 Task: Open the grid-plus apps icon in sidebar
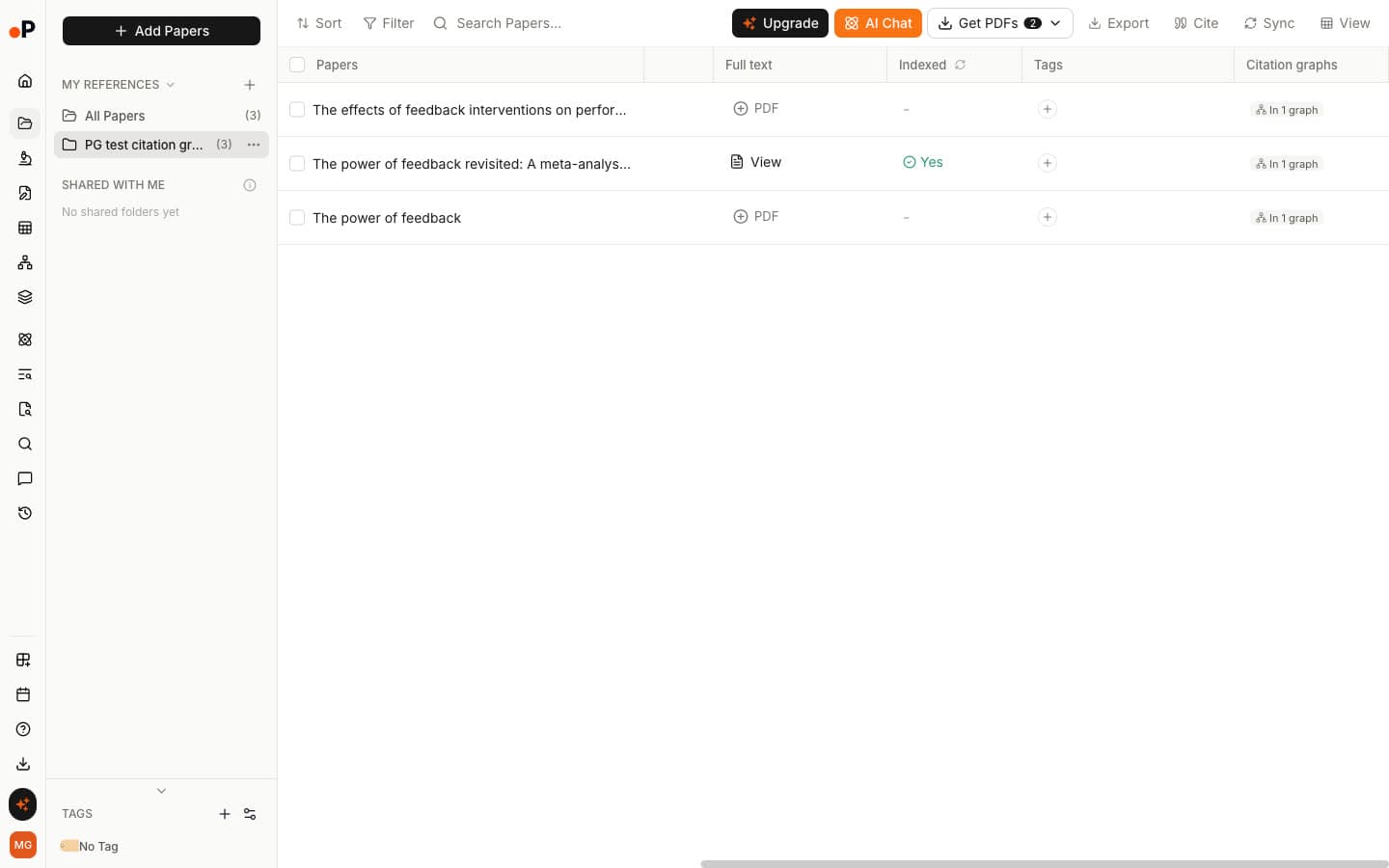(23, 660)
